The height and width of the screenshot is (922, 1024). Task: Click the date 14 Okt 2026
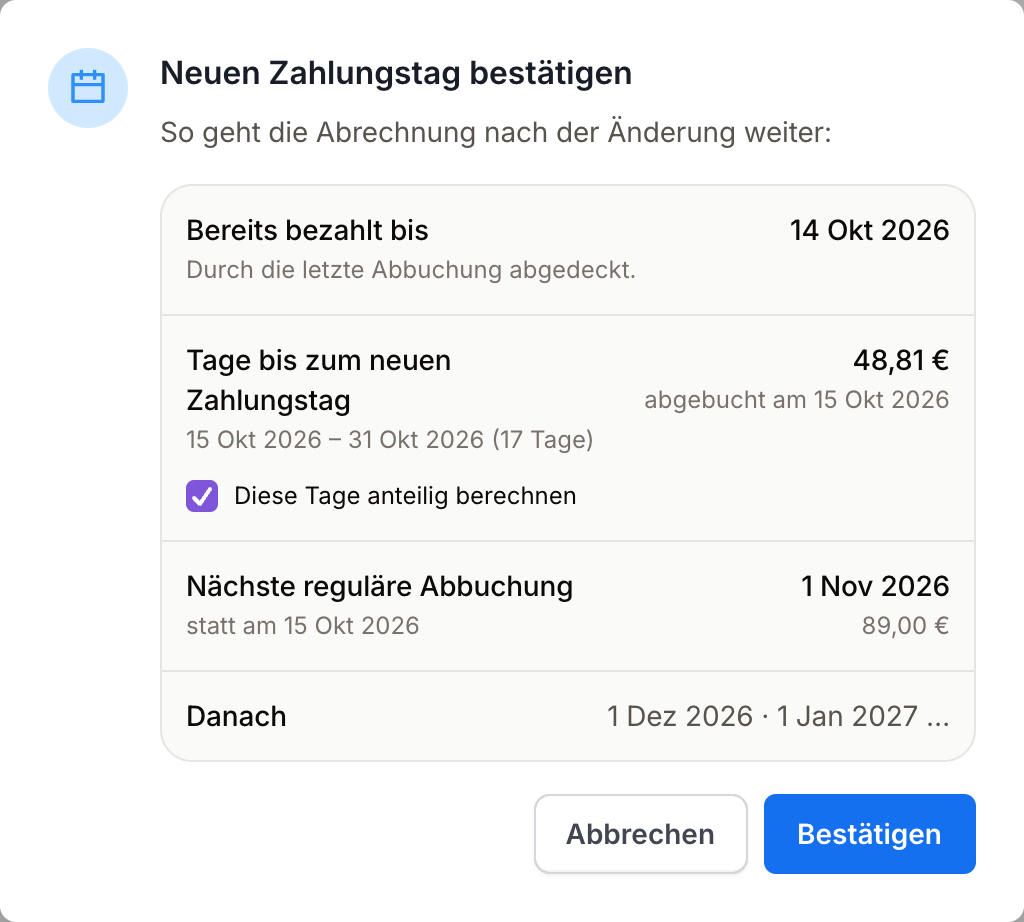coord(869,230)
